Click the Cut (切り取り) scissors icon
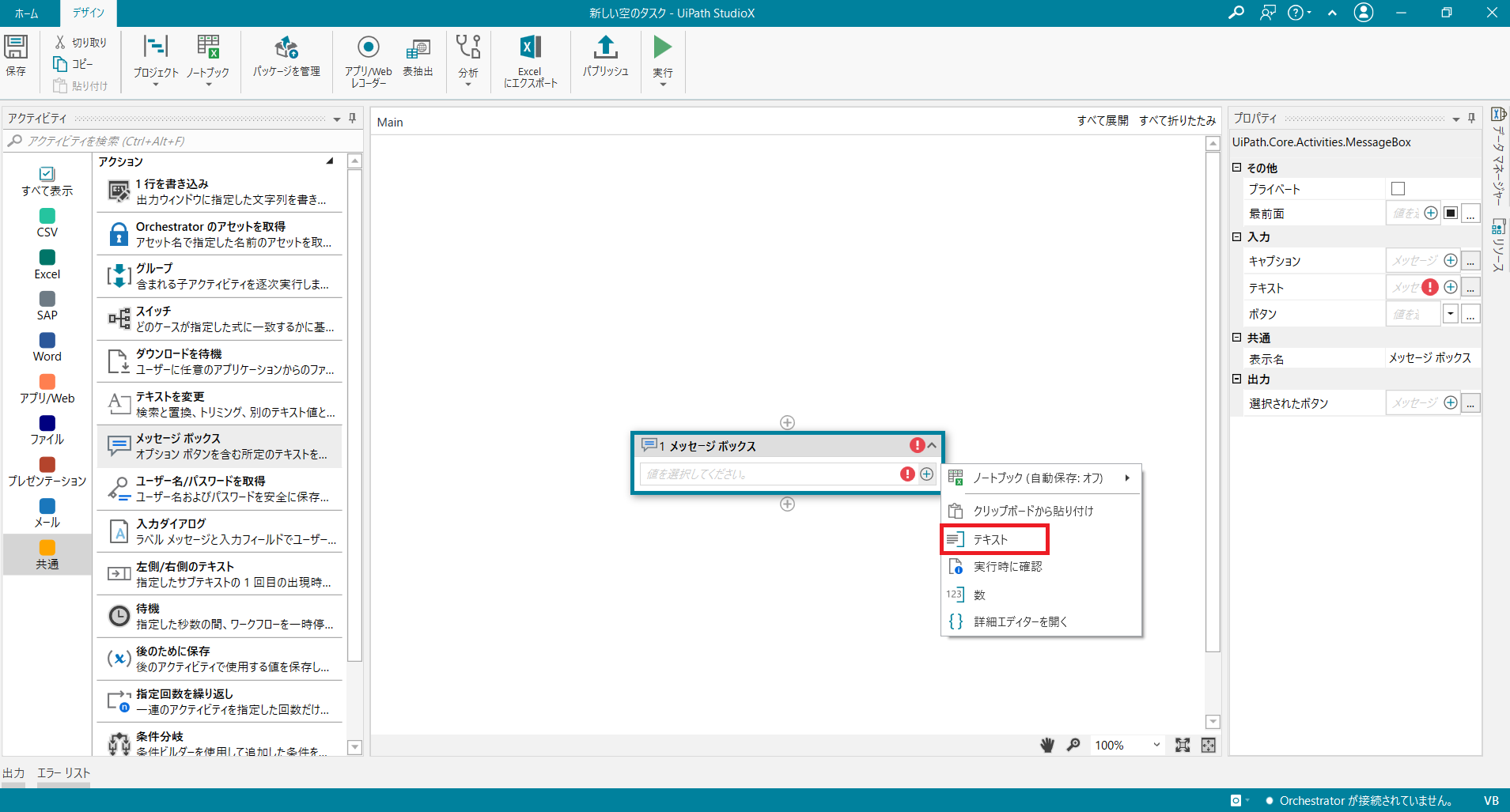The height and width of the screenshot is (812, 1510). (60, 42)
